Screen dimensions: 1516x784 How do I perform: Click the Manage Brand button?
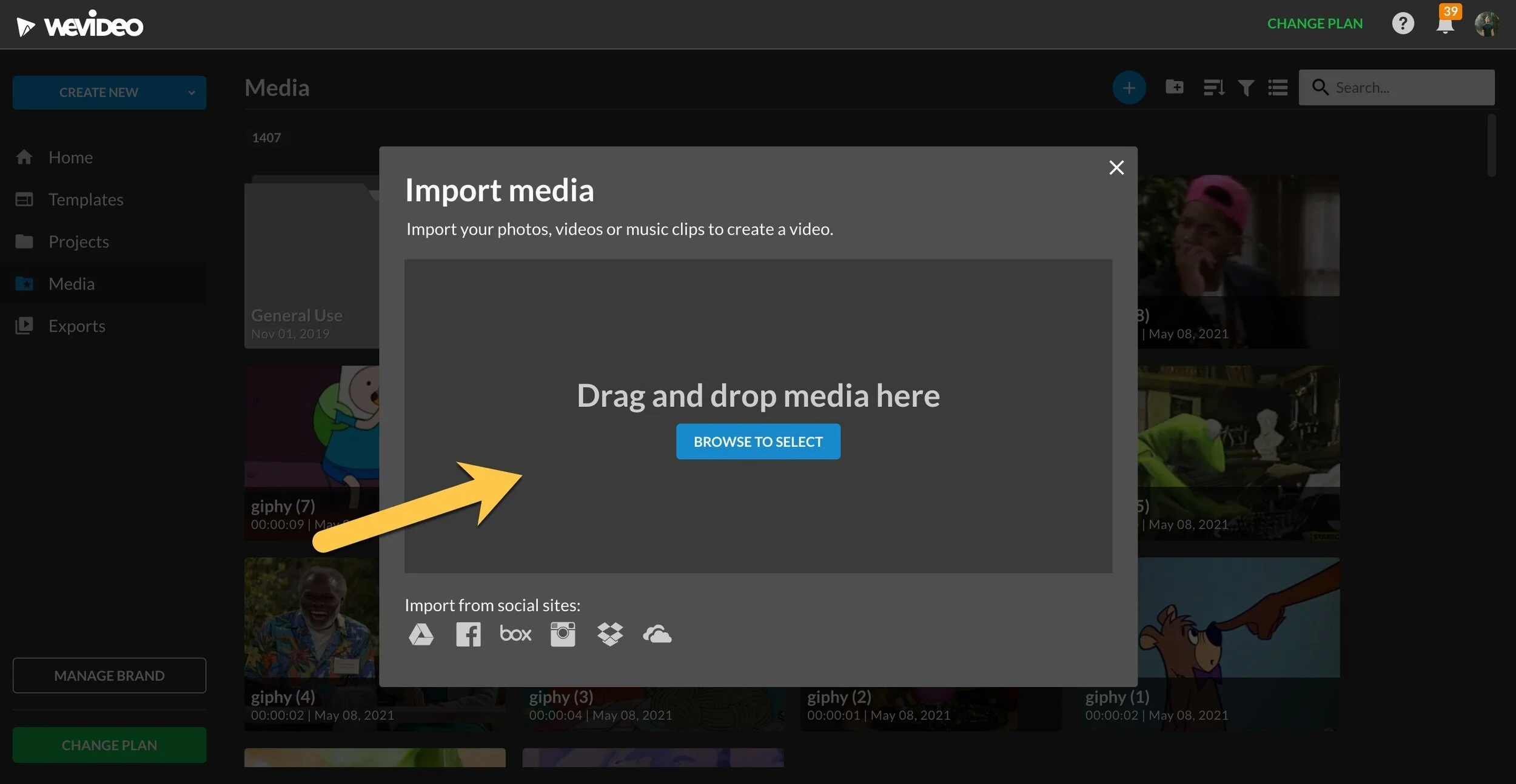pos(109,675)
